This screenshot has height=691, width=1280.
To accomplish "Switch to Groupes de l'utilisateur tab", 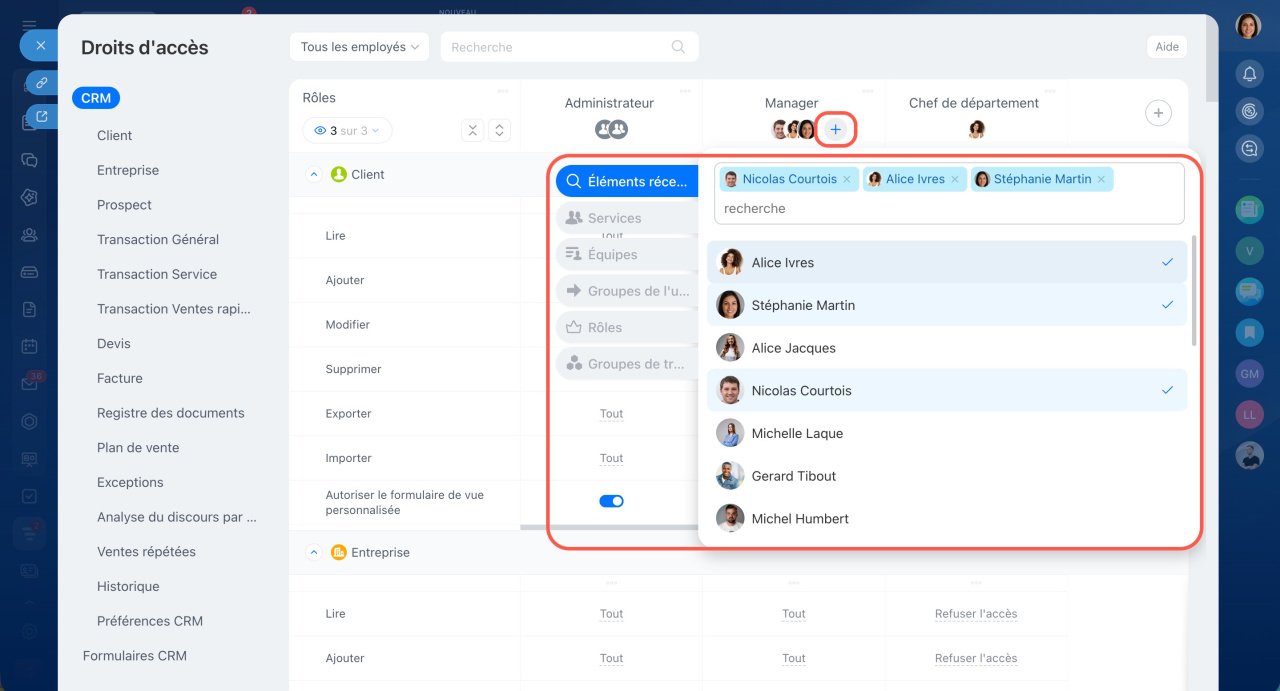I will click(x=627, y=291).
